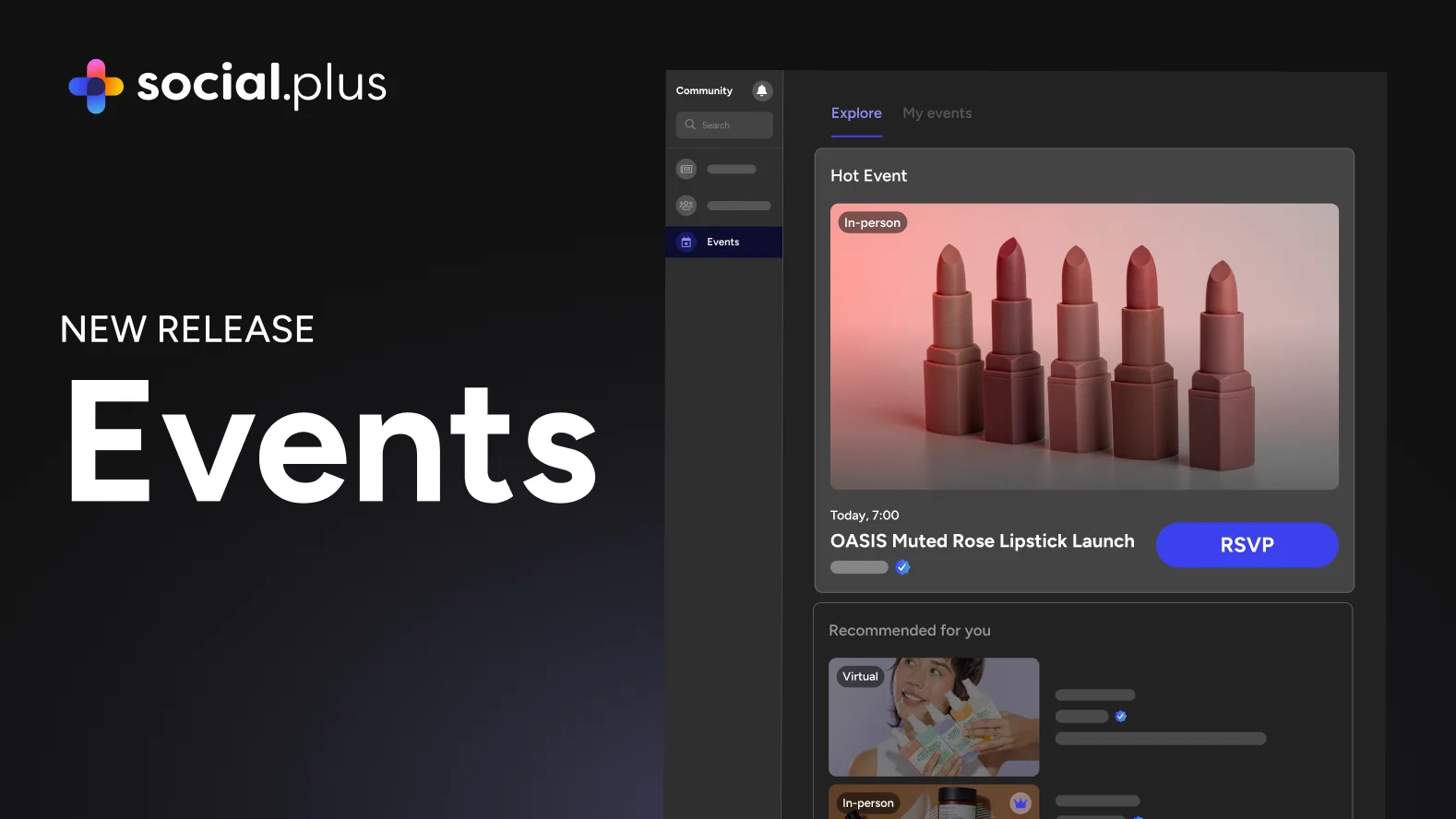
Task: Open the feed icon in the sidebar
Action: pos(686,170)
